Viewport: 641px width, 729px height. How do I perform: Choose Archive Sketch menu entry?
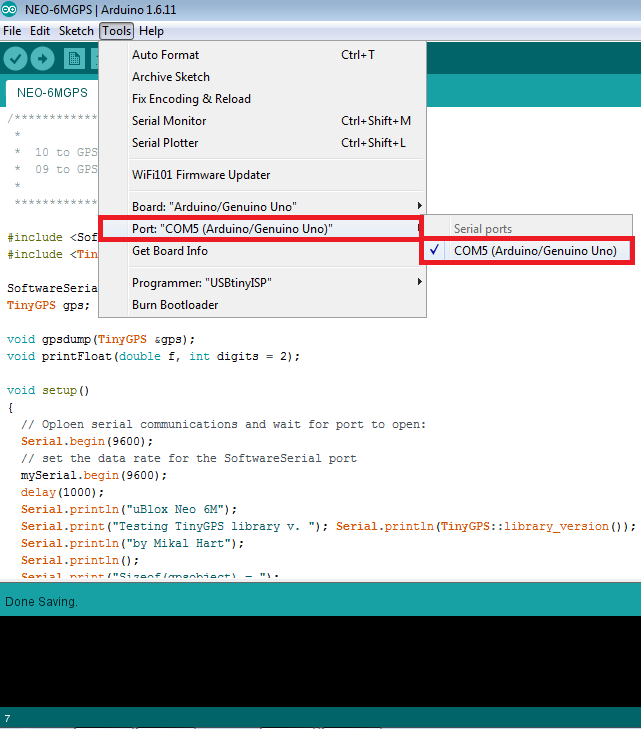pos(262,77)
